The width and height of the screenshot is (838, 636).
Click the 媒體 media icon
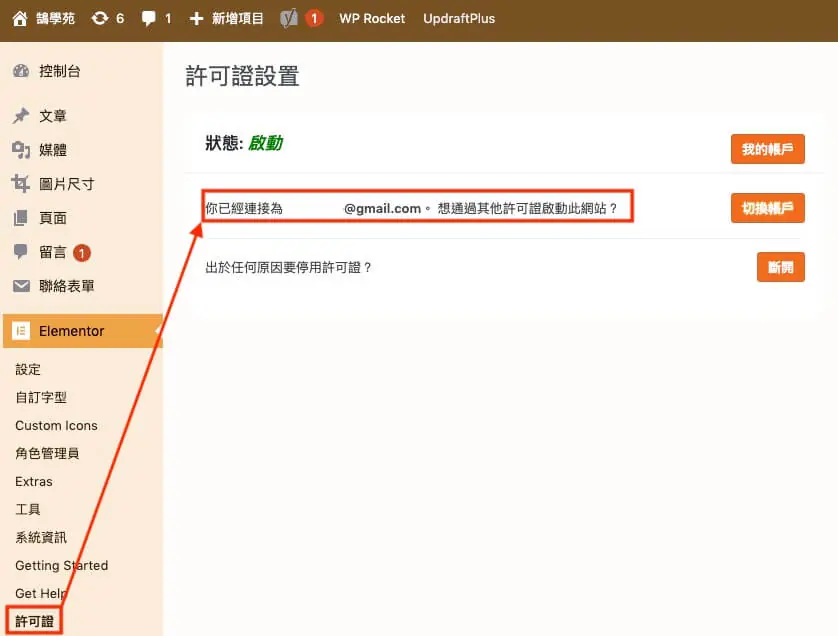(x=21, y=150)
